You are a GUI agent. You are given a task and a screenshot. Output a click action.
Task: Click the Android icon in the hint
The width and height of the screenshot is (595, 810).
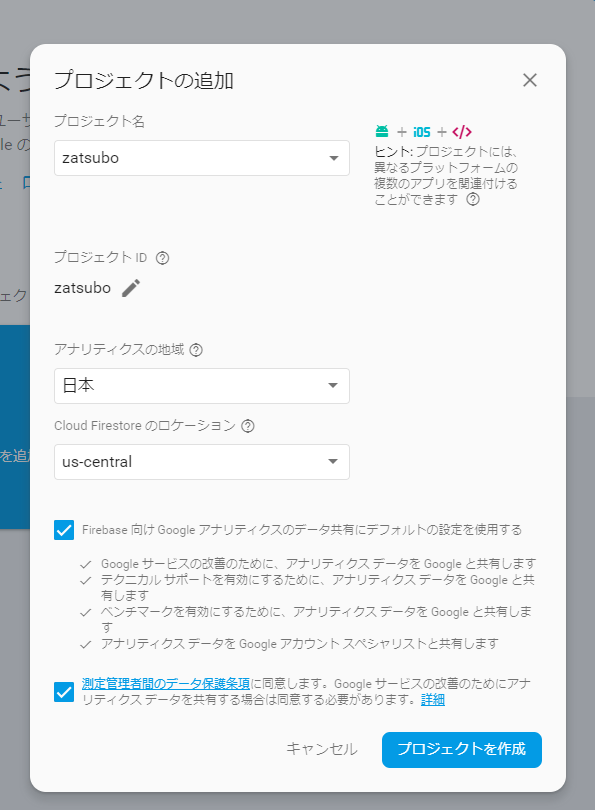coord(382,131)
